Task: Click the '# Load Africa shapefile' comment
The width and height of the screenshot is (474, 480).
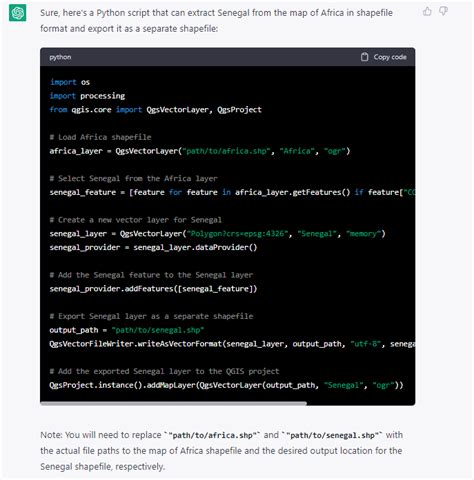Action: pos(100,137)
